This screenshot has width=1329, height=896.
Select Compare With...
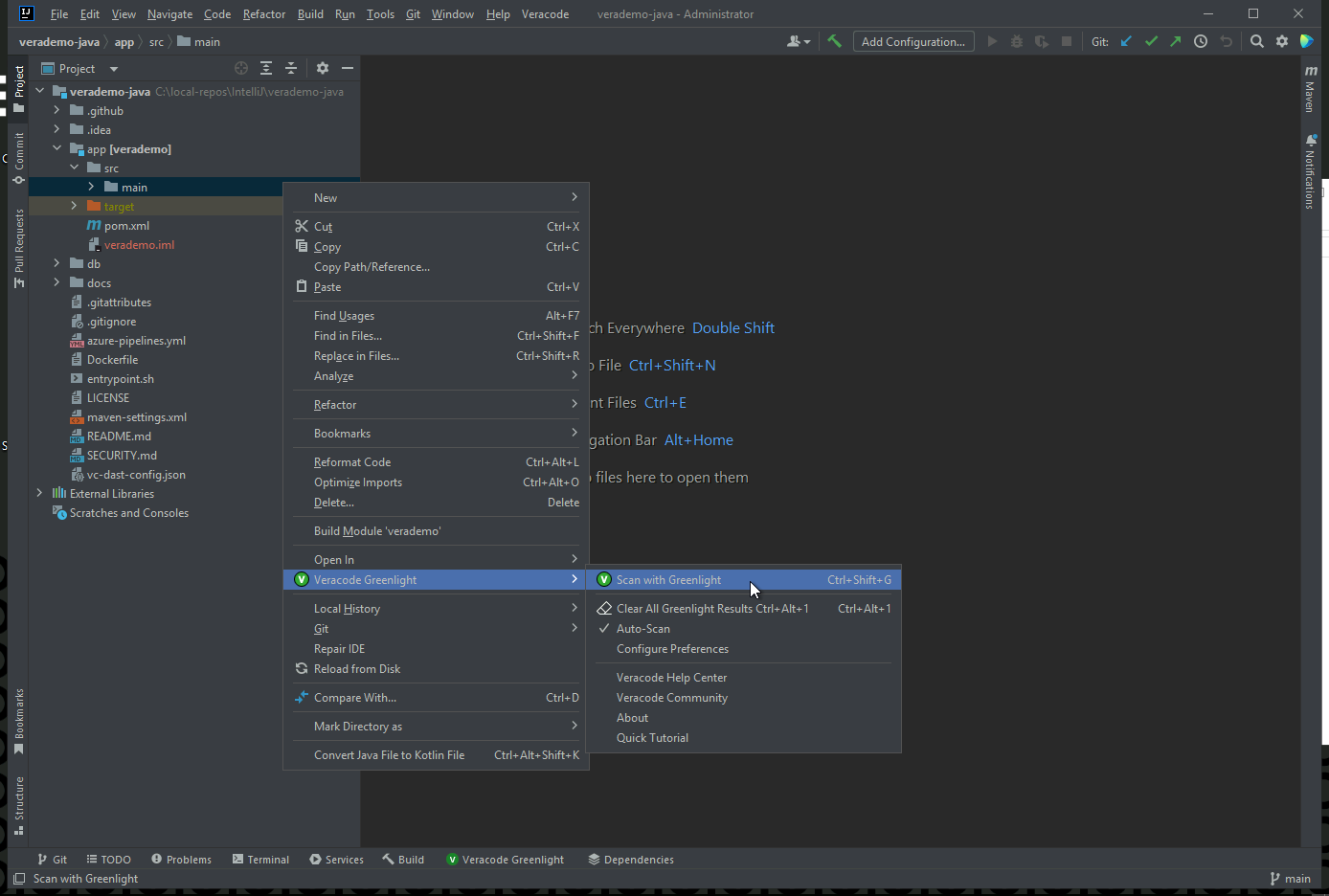pyautogui.click(x=437, y=698)
